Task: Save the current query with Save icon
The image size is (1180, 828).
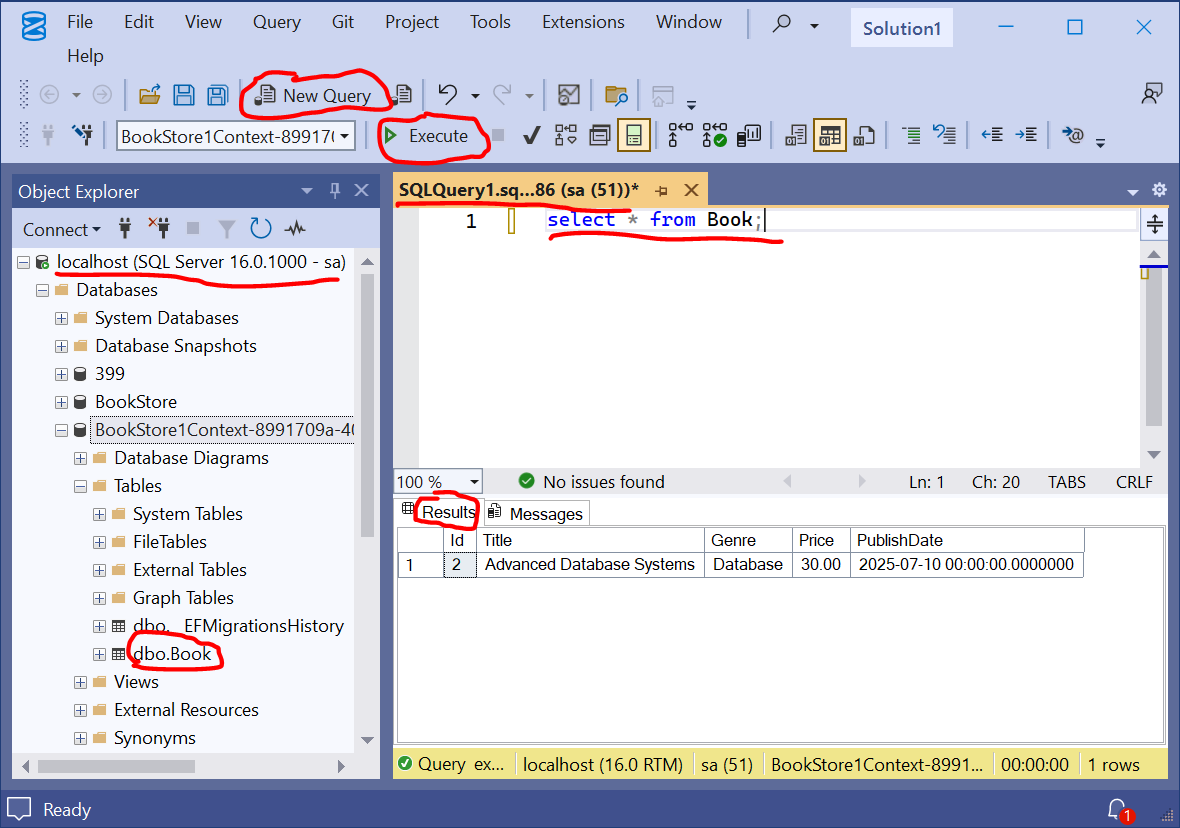Action: pos(184,95)
